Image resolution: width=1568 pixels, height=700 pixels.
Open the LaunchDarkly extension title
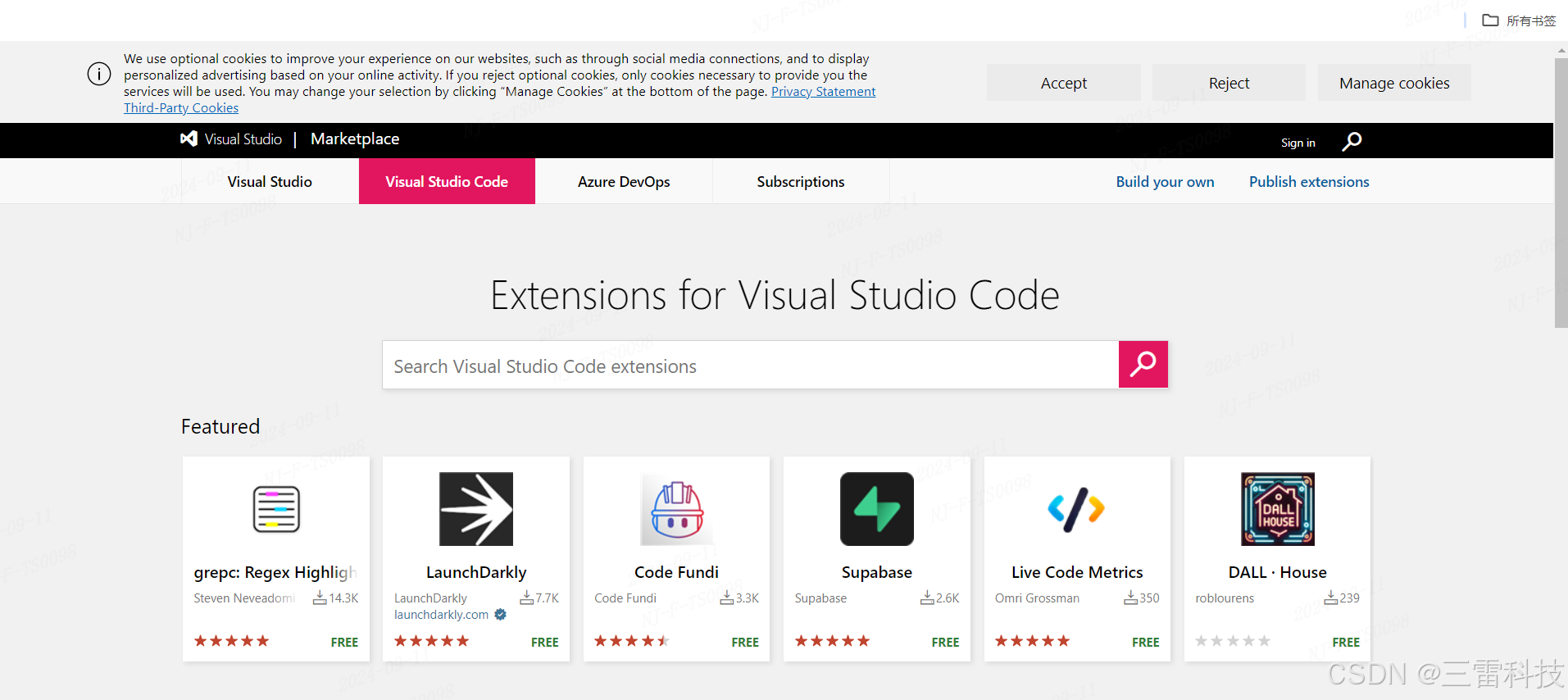coord(476,572)
